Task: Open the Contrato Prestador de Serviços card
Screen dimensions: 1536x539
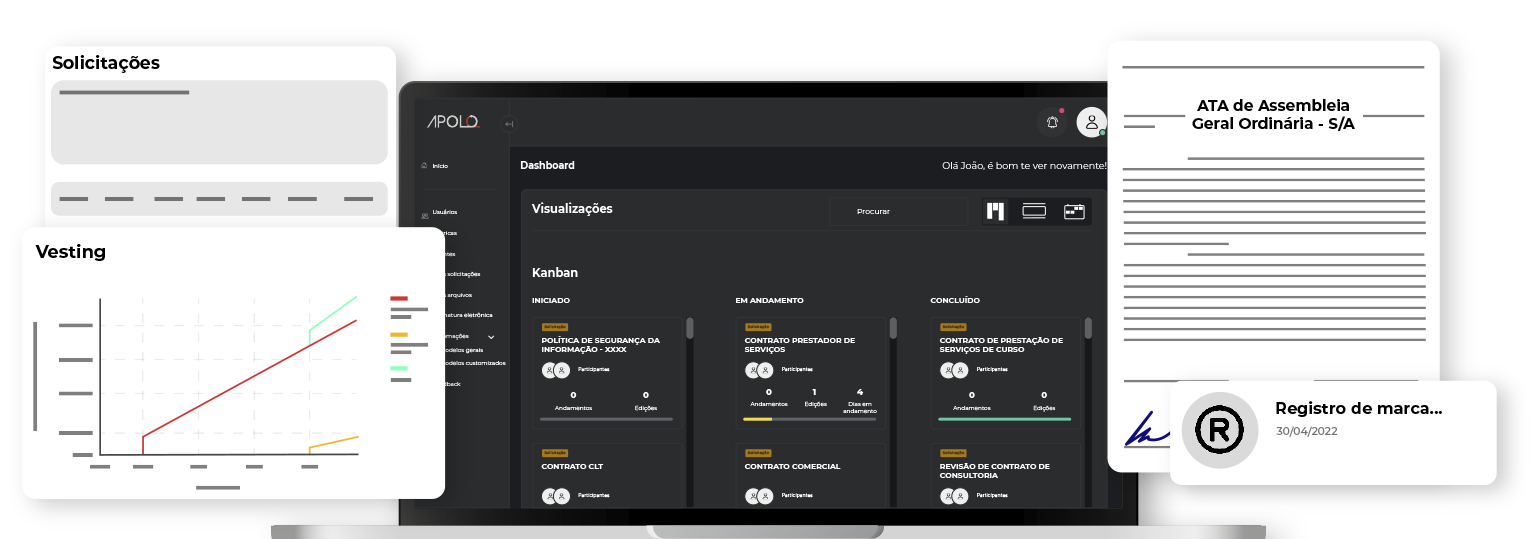Action: pyautogui.click(x=799, y=345)
